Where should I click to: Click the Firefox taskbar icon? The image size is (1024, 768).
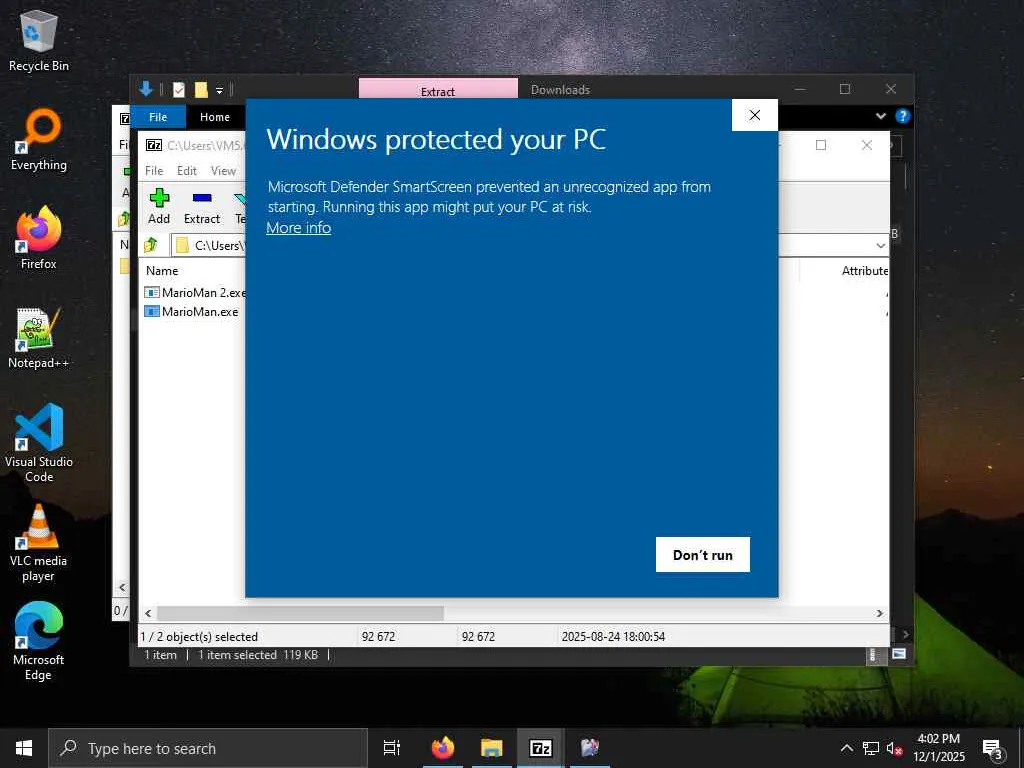point(443,748)
